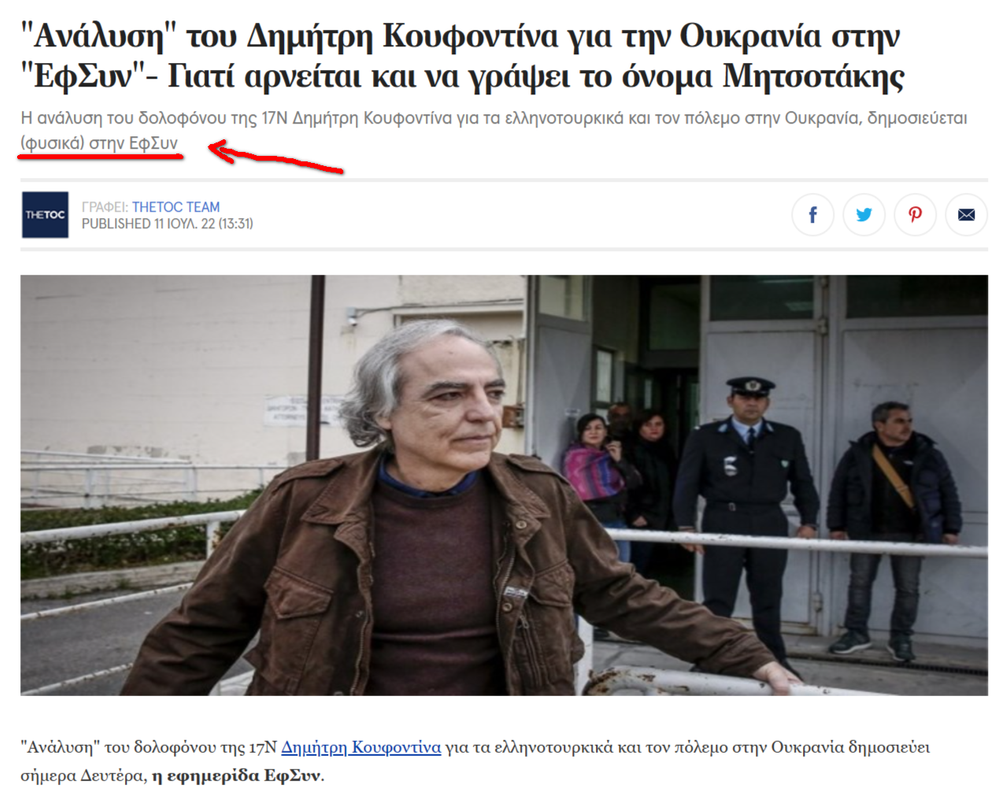Screen dimensions: 1006x800
Task: Click the first body paragraph text
Action: point(475,762)
